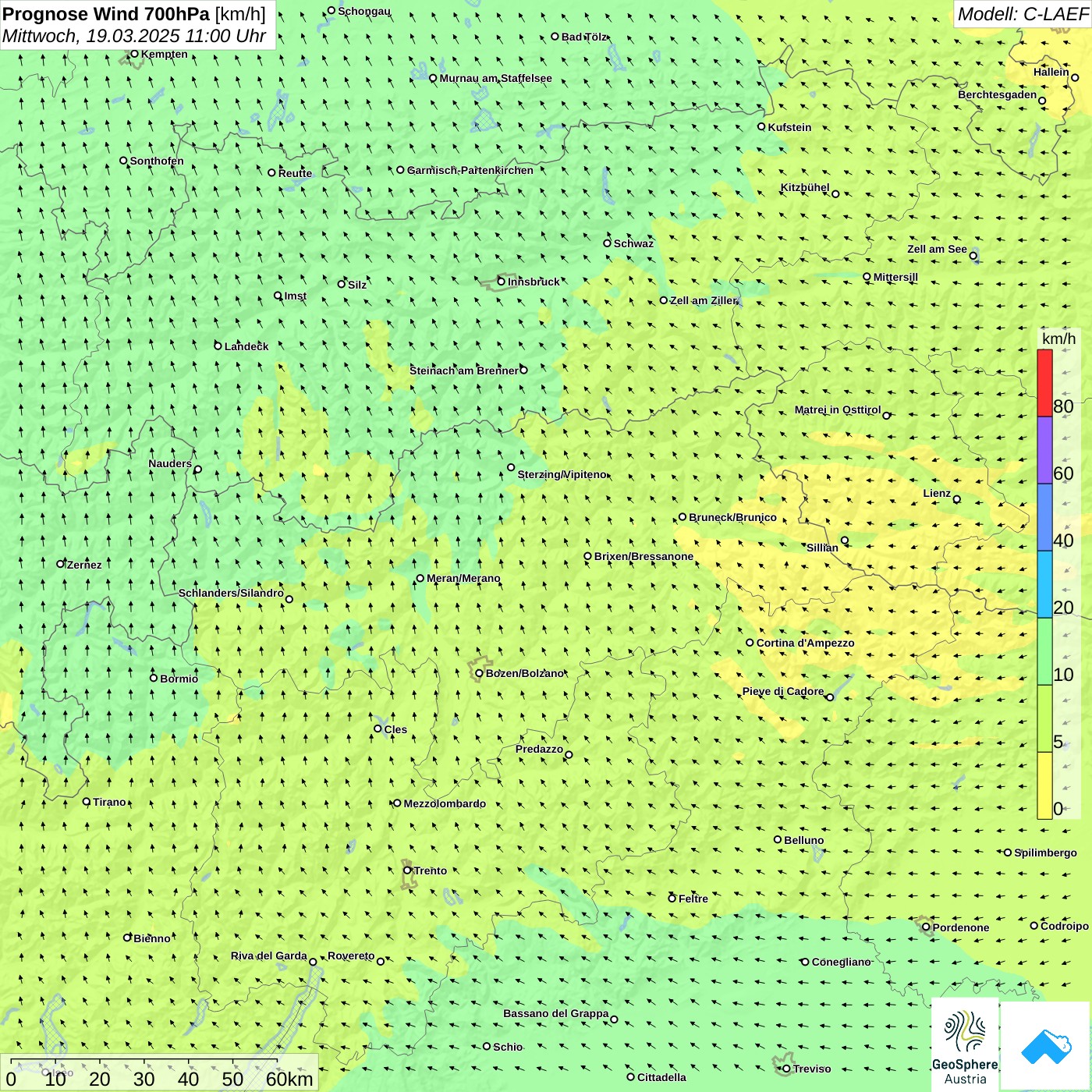Viewport: 1092px width, 1092px height.
Task: Select the Bormio city label
Action: (179, 679)
